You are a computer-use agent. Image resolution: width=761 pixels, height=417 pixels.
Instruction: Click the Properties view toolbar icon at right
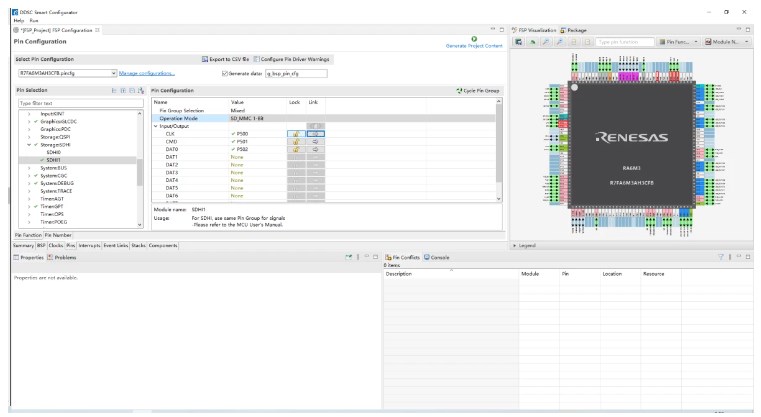348,257
